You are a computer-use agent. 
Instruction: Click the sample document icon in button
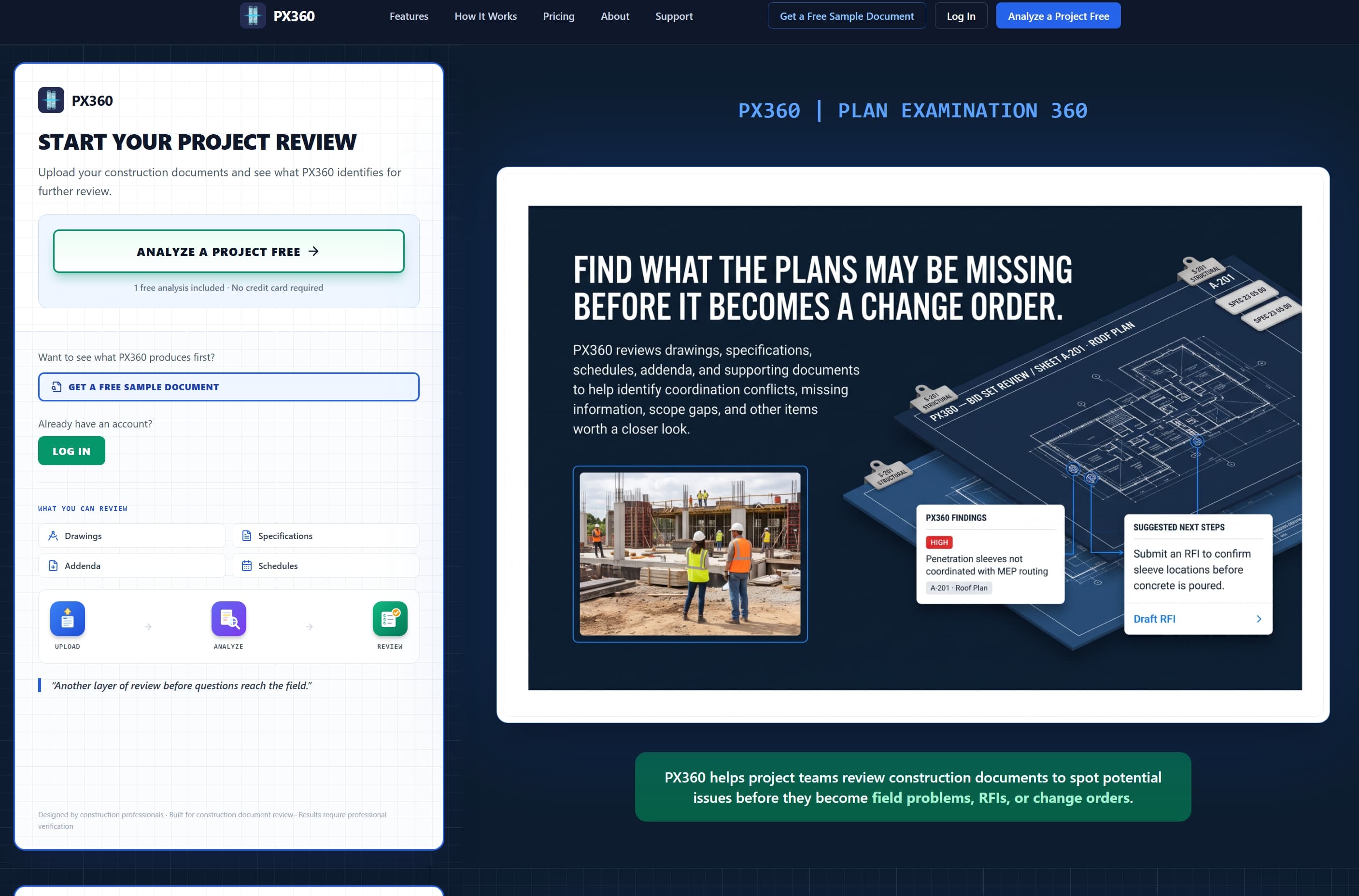[x=57, y=387]
